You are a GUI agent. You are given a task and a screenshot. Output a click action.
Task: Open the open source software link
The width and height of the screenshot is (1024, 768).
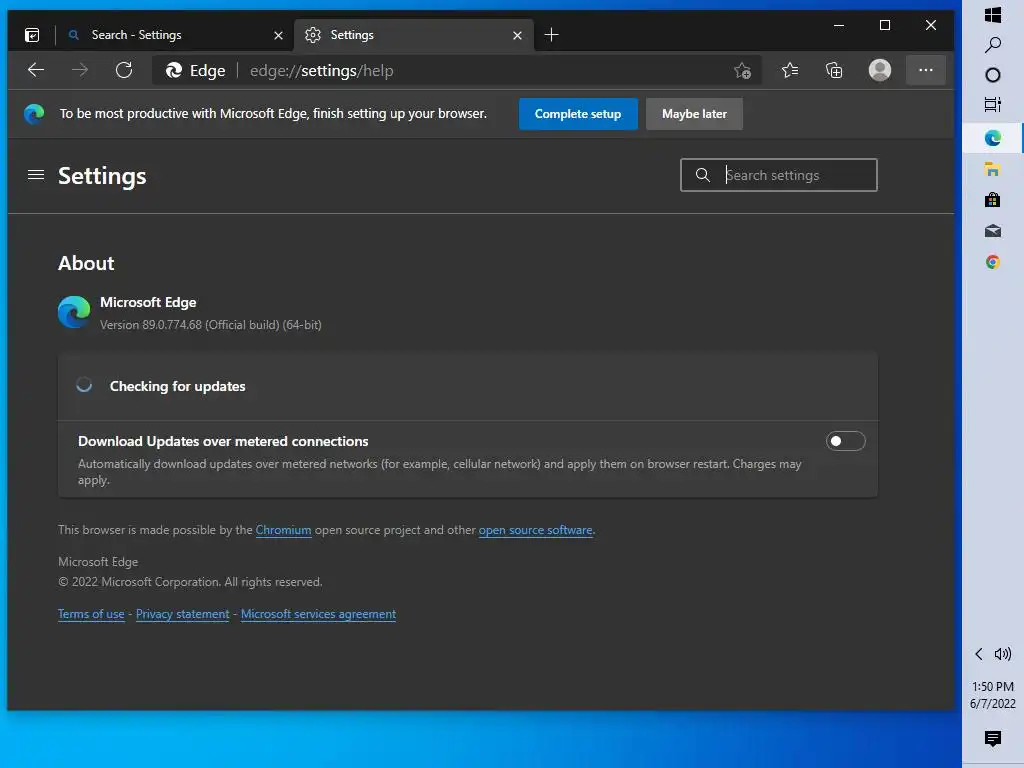pyautogui.click(x=536, y=530)
